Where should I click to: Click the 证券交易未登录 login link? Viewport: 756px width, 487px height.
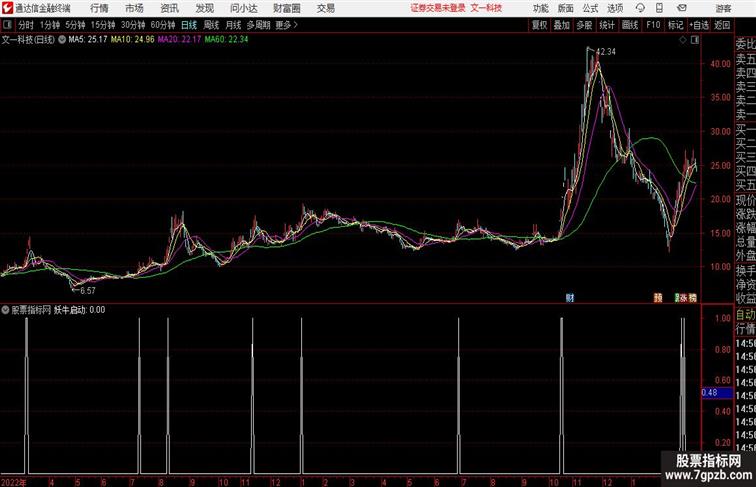click(438, 8)
